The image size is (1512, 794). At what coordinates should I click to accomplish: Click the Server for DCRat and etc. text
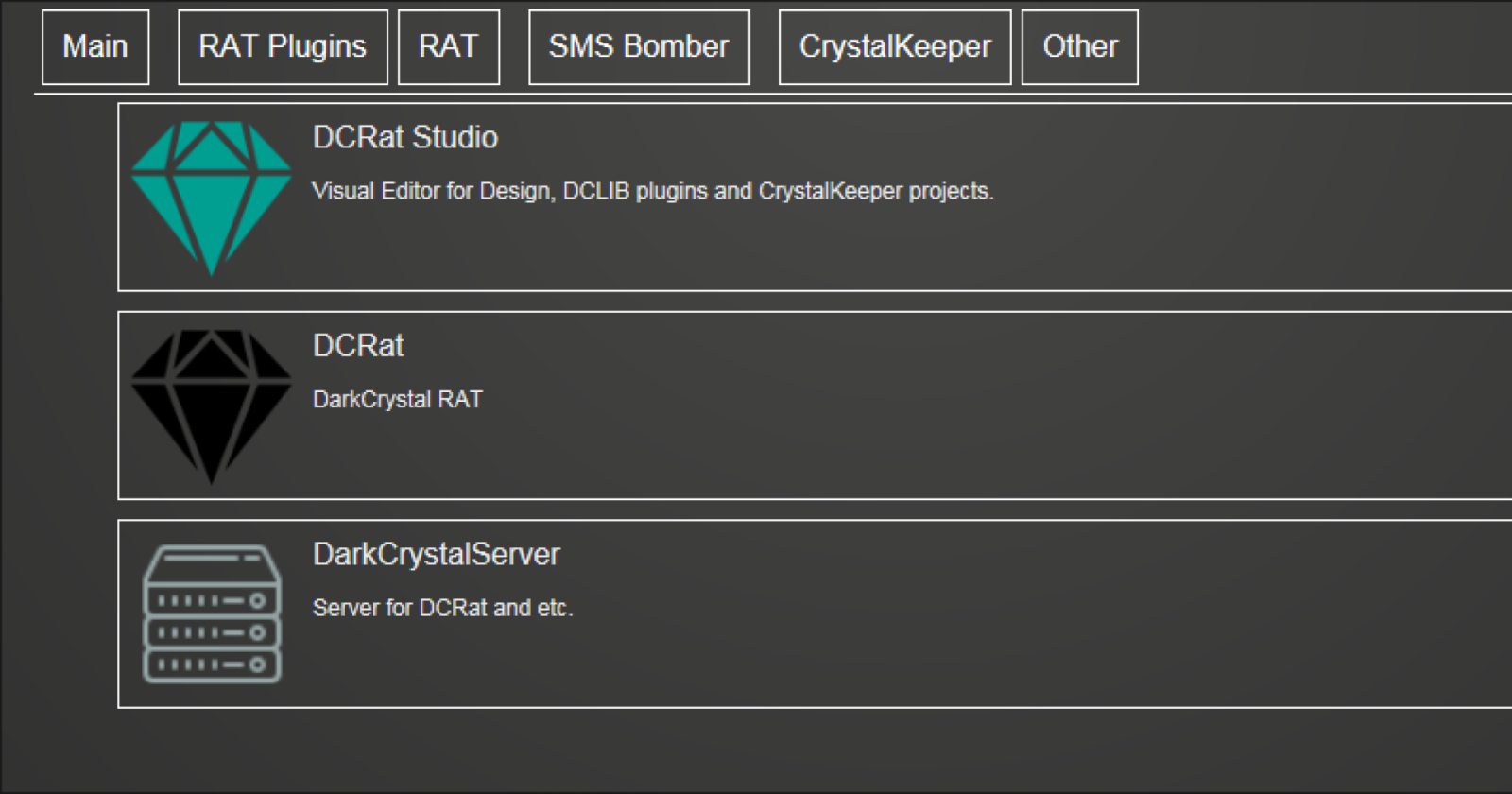pos(443,608)
